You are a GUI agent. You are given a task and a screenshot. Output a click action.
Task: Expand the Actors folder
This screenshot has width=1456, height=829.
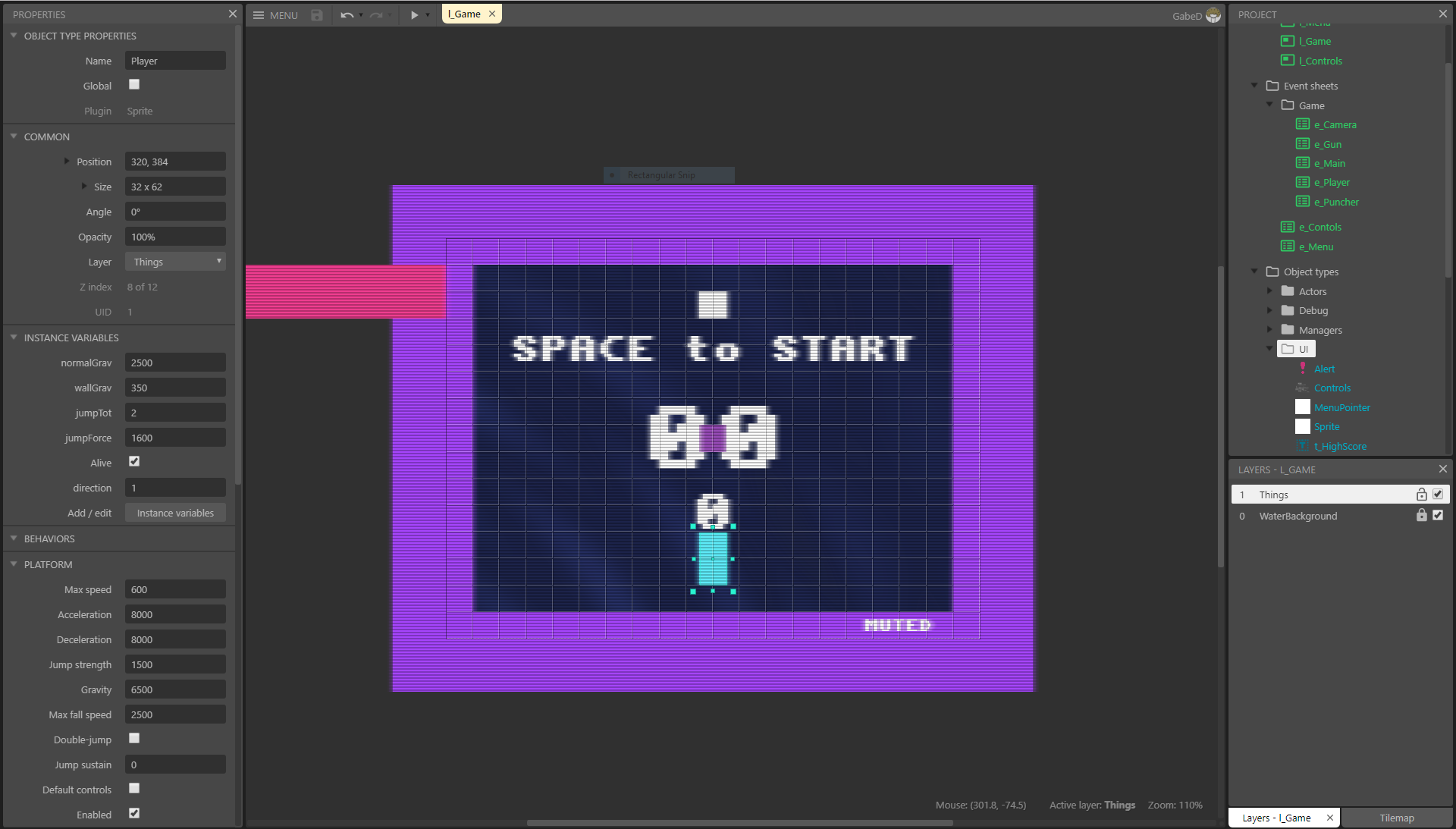(1269, 291)
